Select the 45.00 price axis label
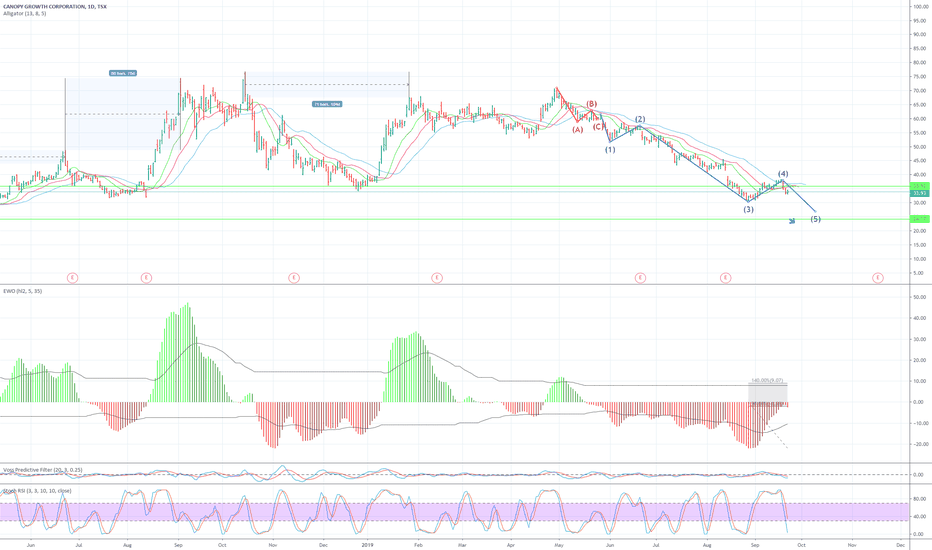This screenshot has width=932, height=550. 920,161
